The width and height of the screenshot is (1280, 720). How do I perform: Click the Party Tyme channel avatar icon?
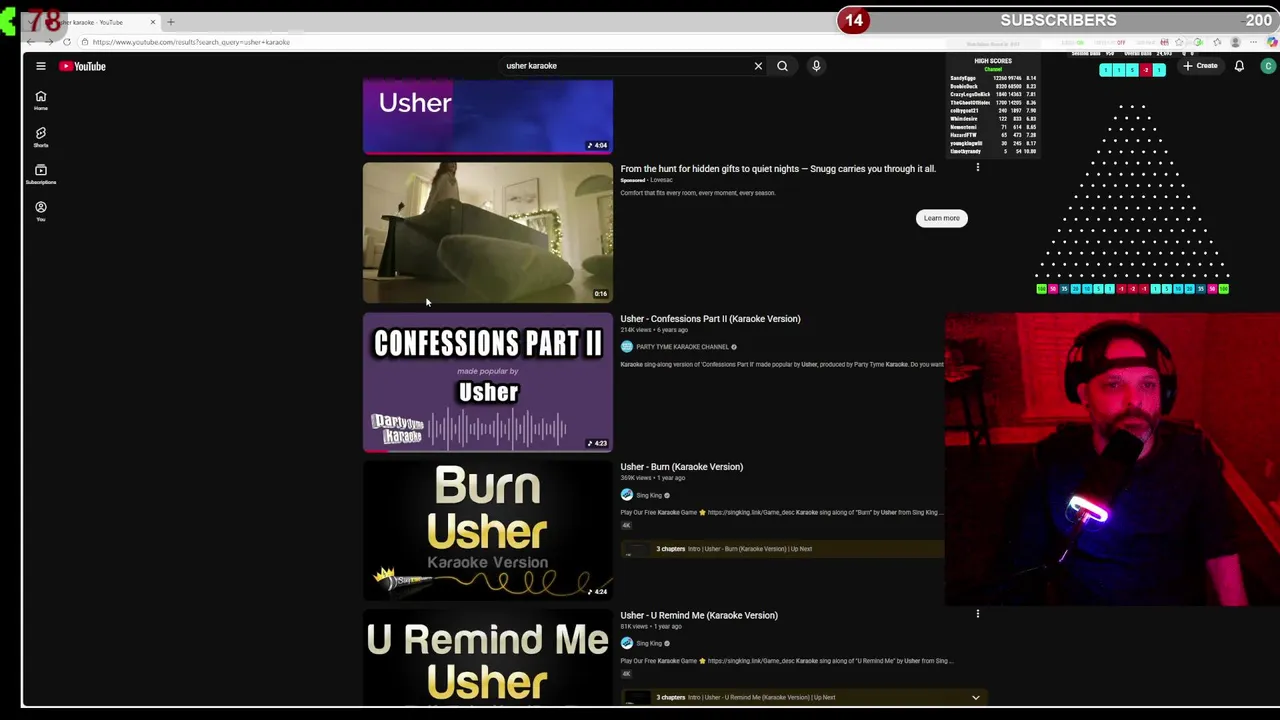point(626,347)
